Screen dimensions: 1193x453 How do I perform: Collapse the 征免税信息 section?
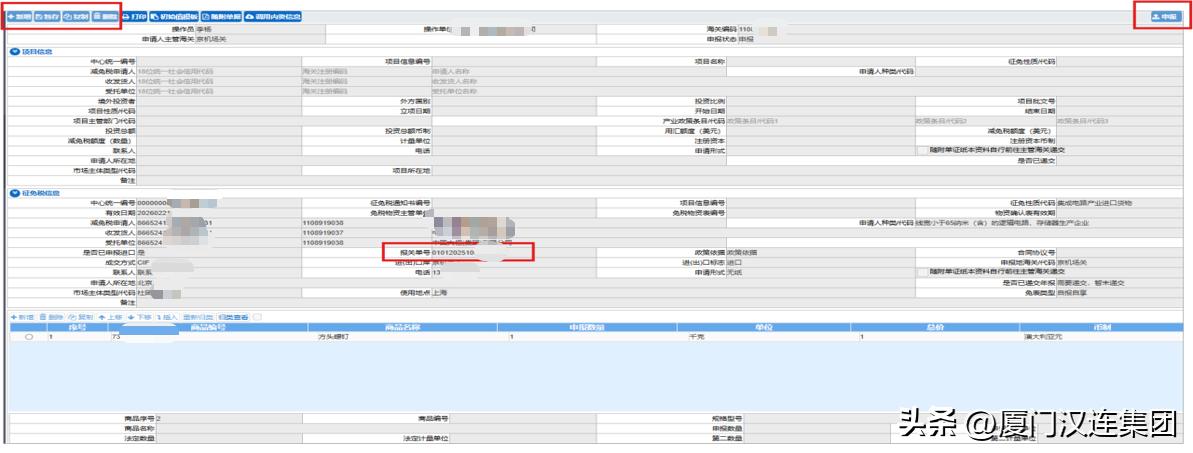[13, 193]
